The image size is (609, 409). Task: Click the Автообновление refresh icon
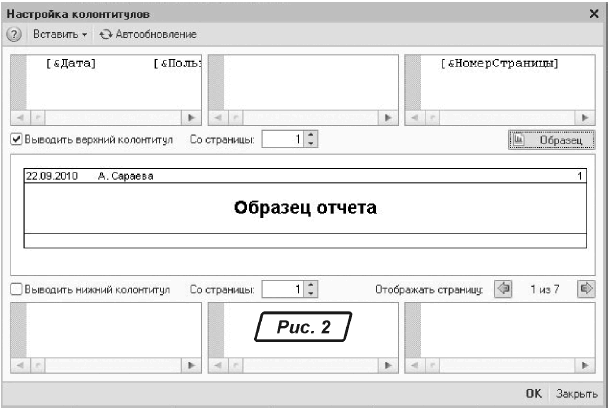click(x=105, y=34)
